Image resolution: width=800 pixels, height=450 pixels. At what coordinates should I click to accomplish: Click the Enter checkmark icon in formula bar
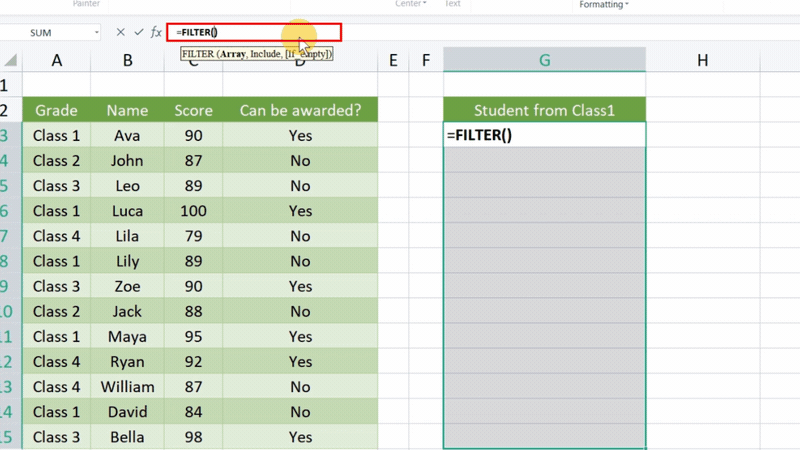tap(137, 33)
